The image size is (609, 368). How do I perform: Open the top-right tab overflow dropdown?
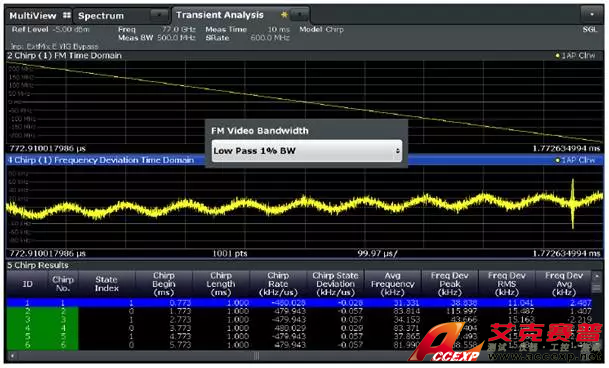click(592, 15)
